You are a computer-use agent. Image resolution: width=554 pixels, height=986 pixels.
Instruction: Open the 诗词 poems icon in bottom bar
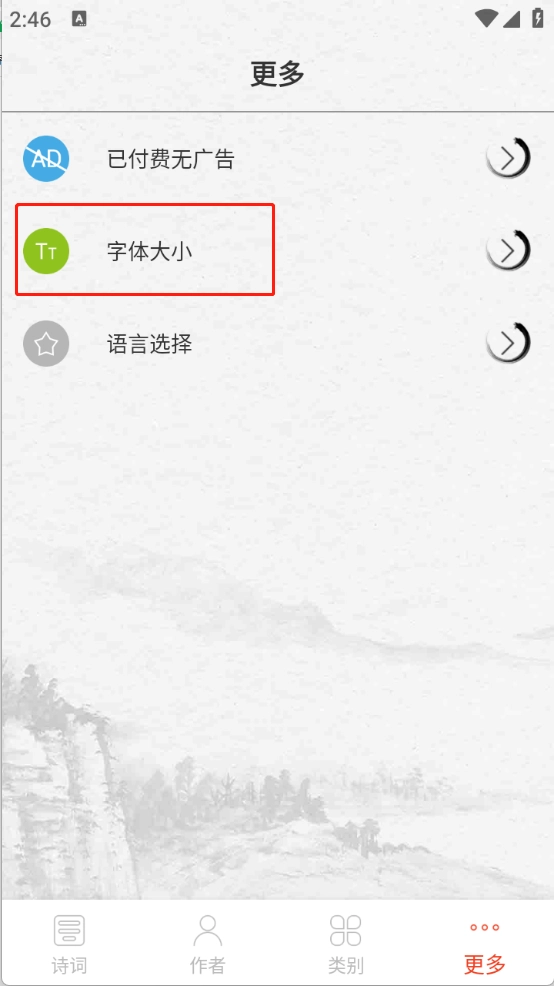(x=69, y=931)
